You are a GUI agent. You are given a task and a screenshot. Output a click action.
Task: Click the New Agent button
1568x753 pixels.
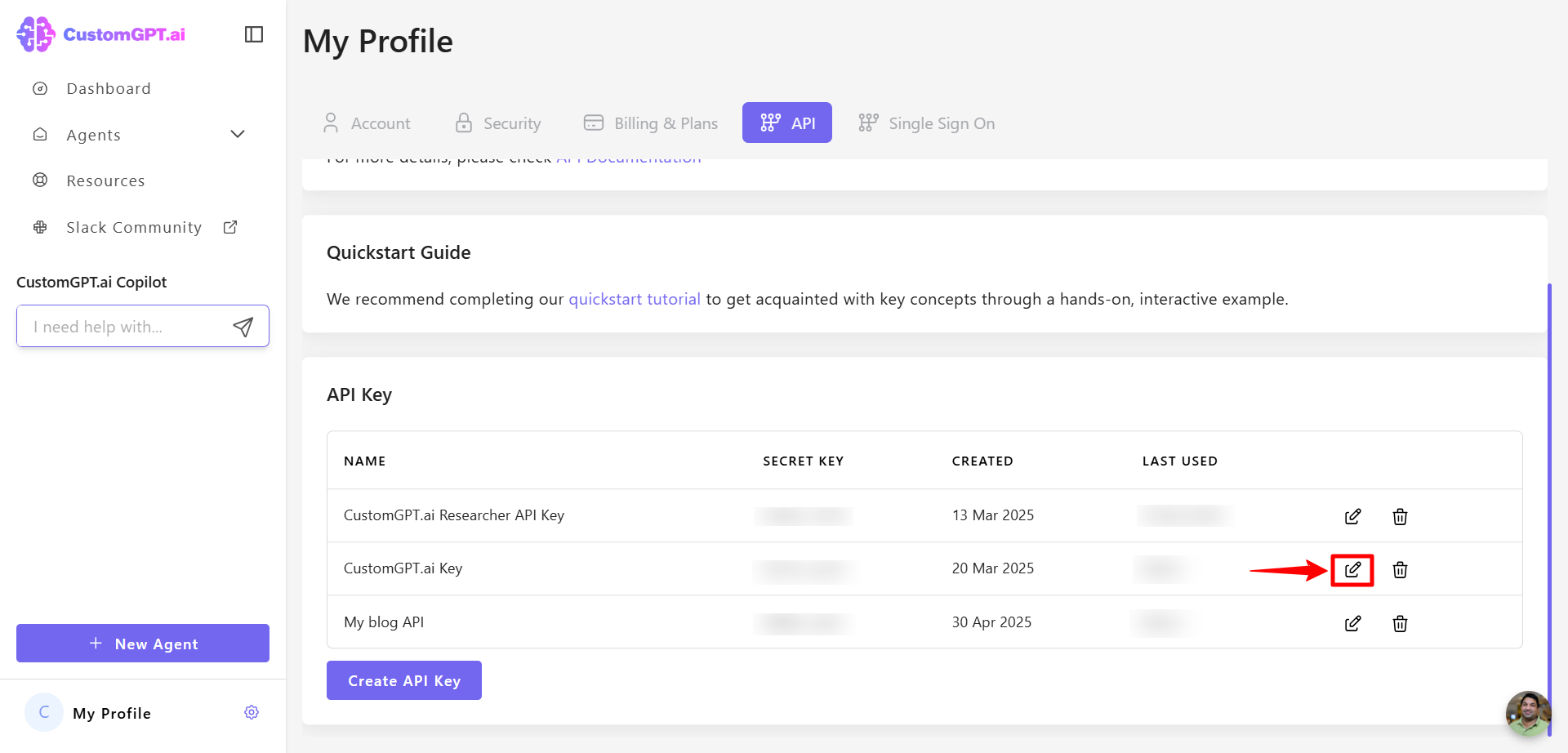(143, 644)
